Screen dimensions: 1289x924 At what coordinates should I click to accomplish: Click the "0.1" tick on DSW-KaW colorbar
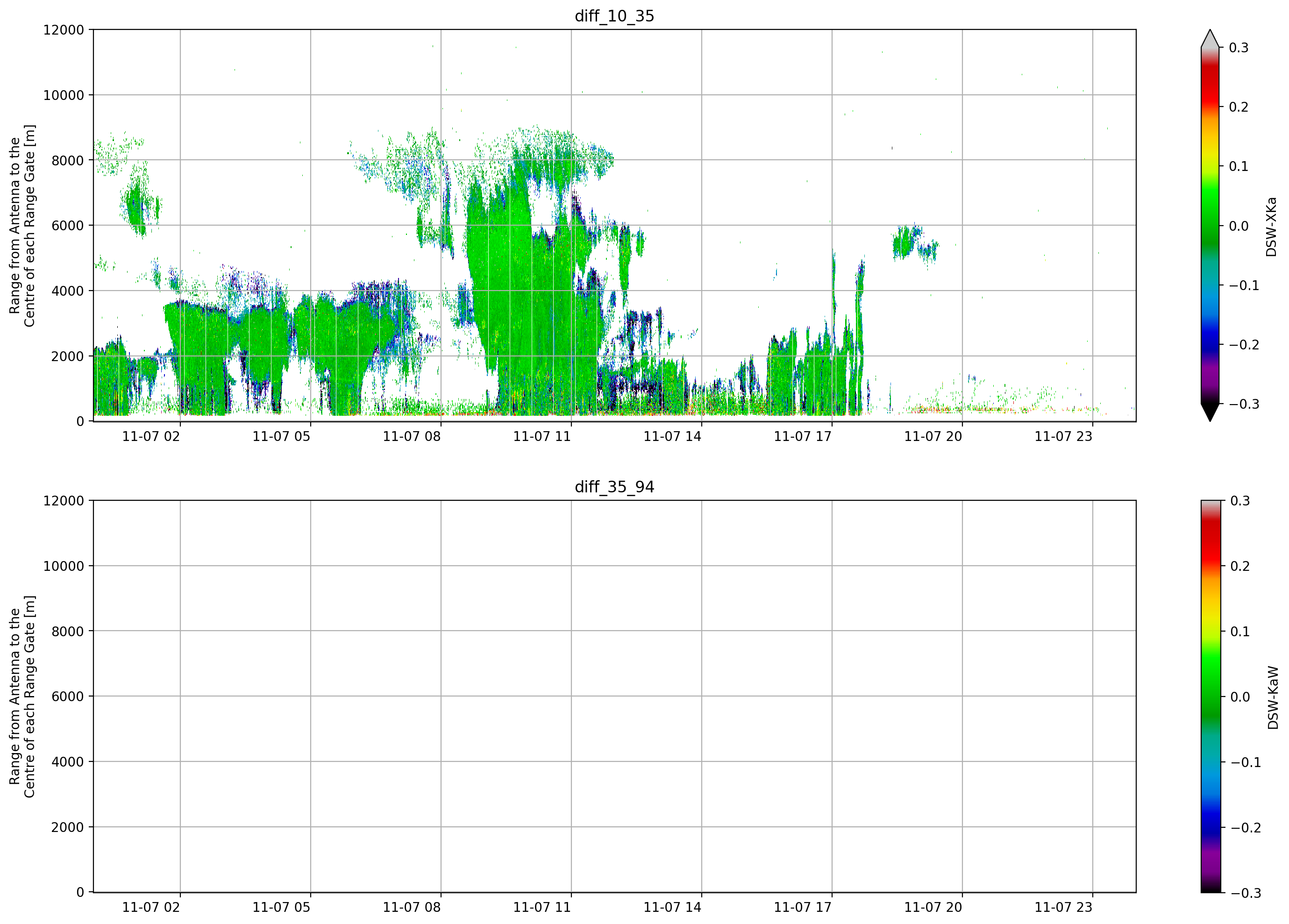[x=1240, y=632]
